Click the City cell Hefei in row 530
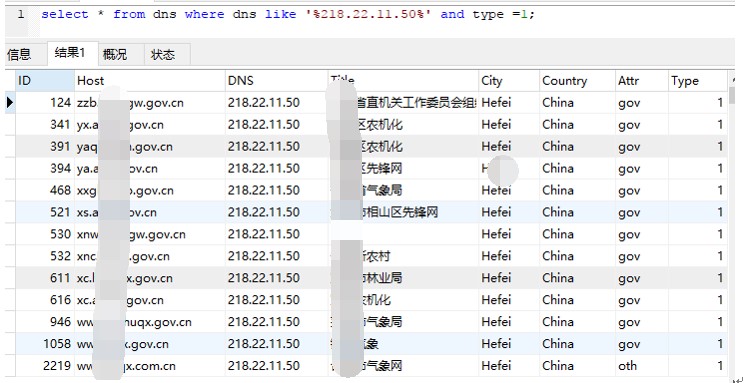This screenshot has height=383, width=745. (509, 234)
